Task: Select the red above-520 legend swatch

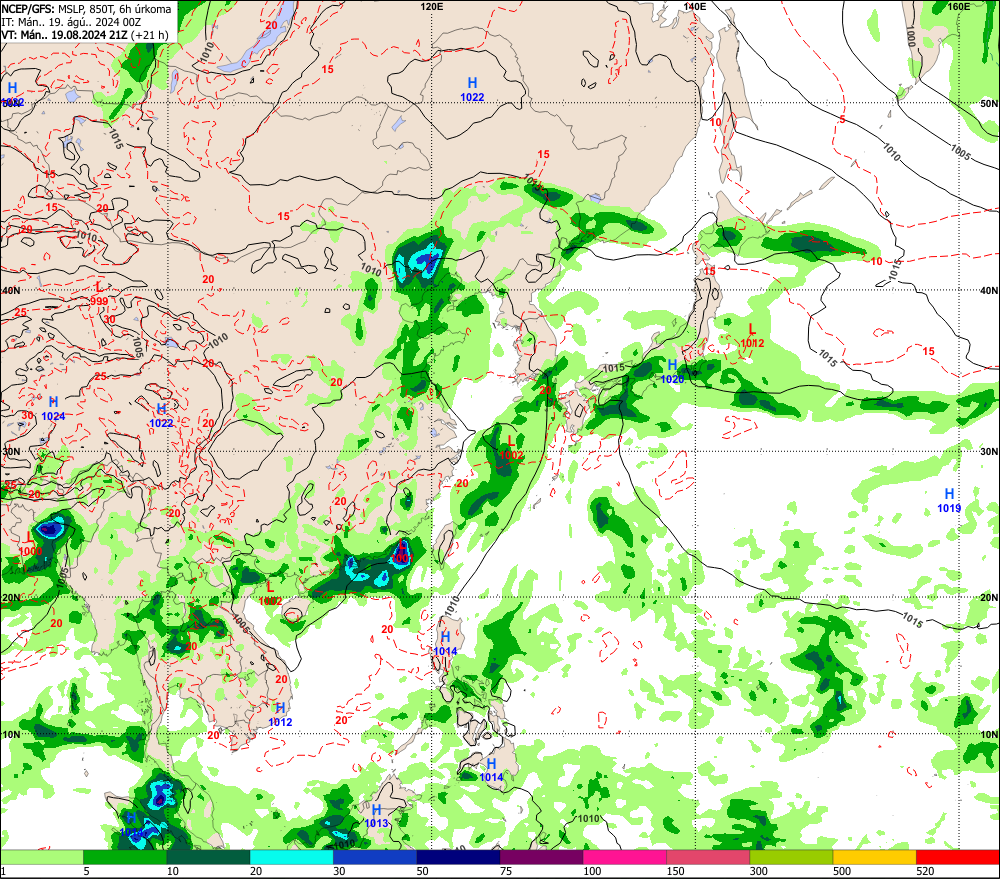Action: pos(958,857)
